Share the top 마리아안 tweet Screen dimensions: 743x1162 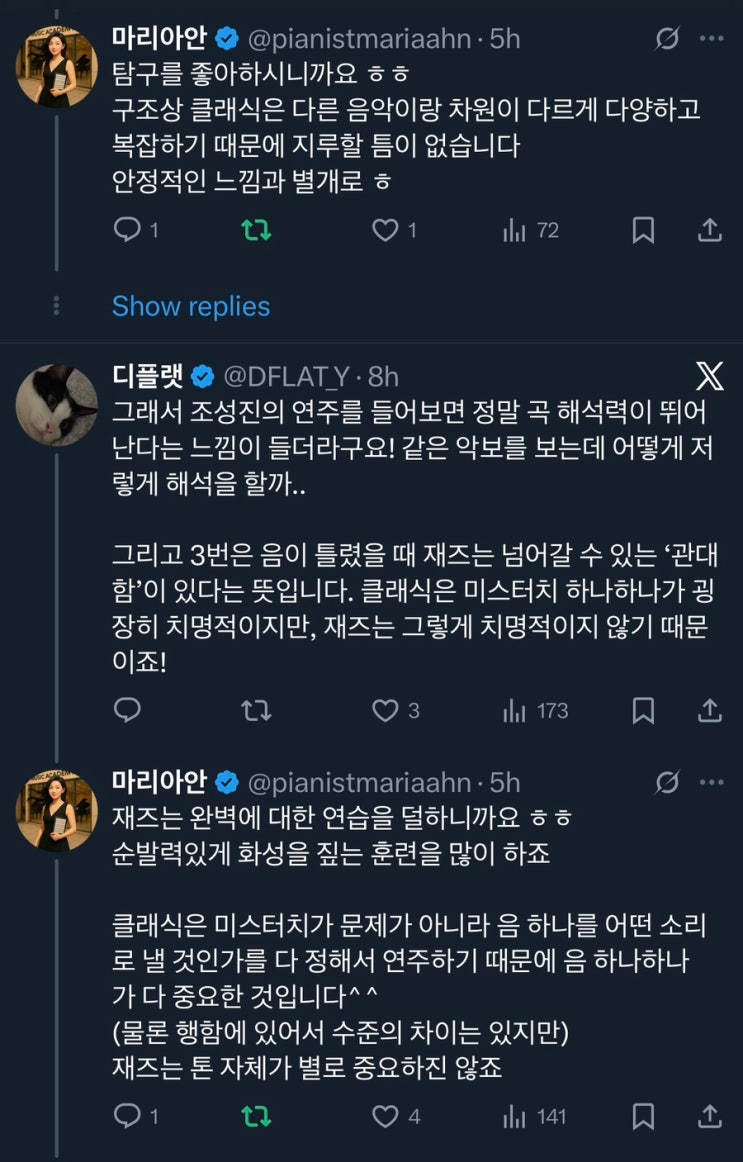click(709, 231)
